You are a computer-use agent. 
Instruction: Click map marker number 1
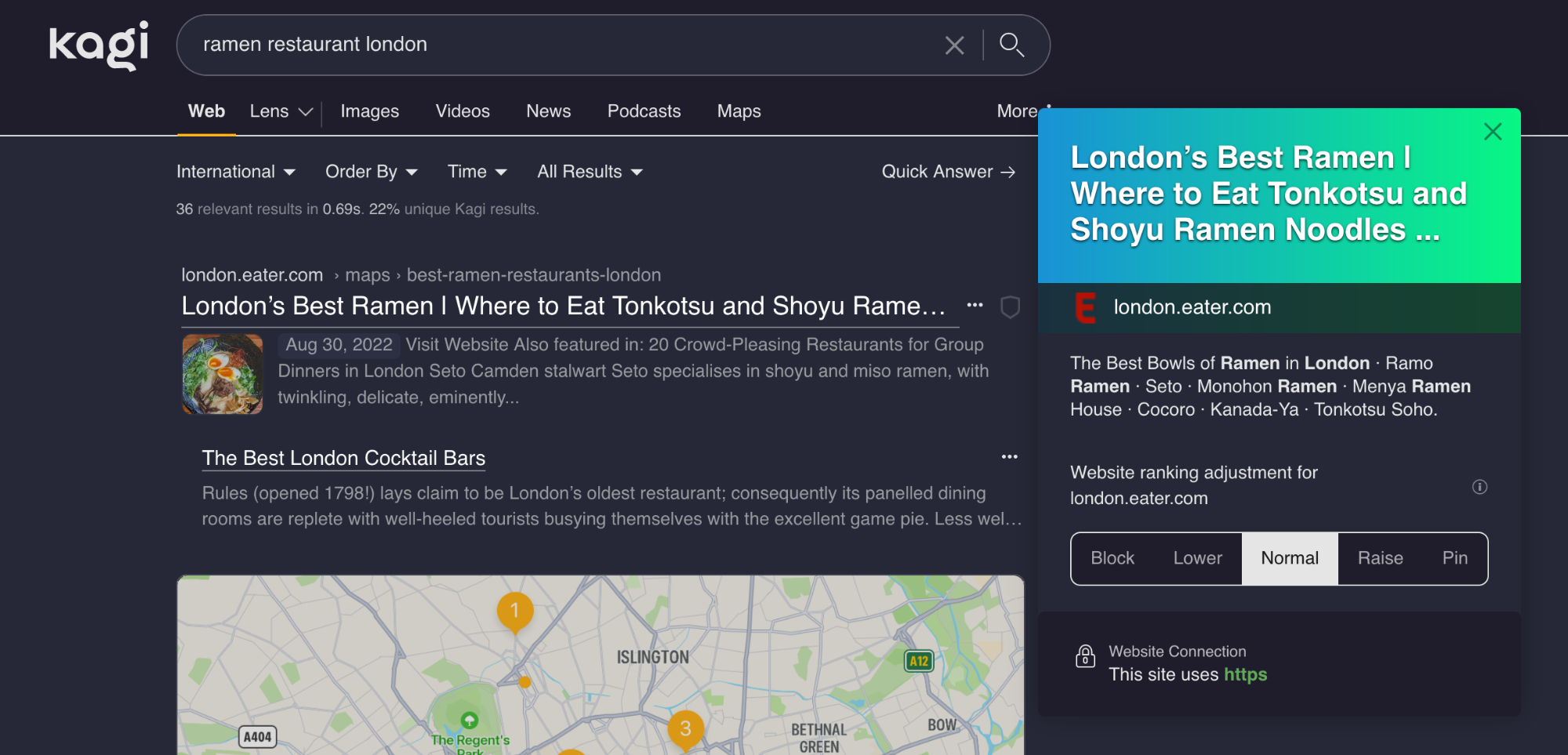[x=515, y=611]
